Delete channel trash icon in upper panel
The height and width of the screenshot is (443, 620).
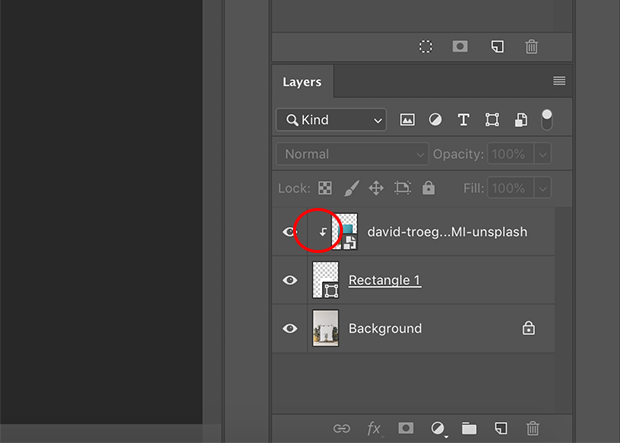point(531,47)
